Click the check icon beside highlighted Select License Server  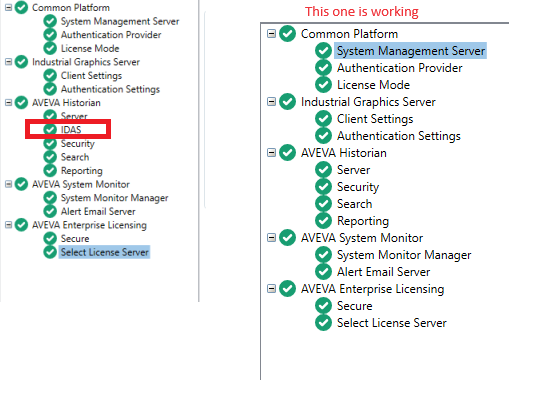click(50, 252)
